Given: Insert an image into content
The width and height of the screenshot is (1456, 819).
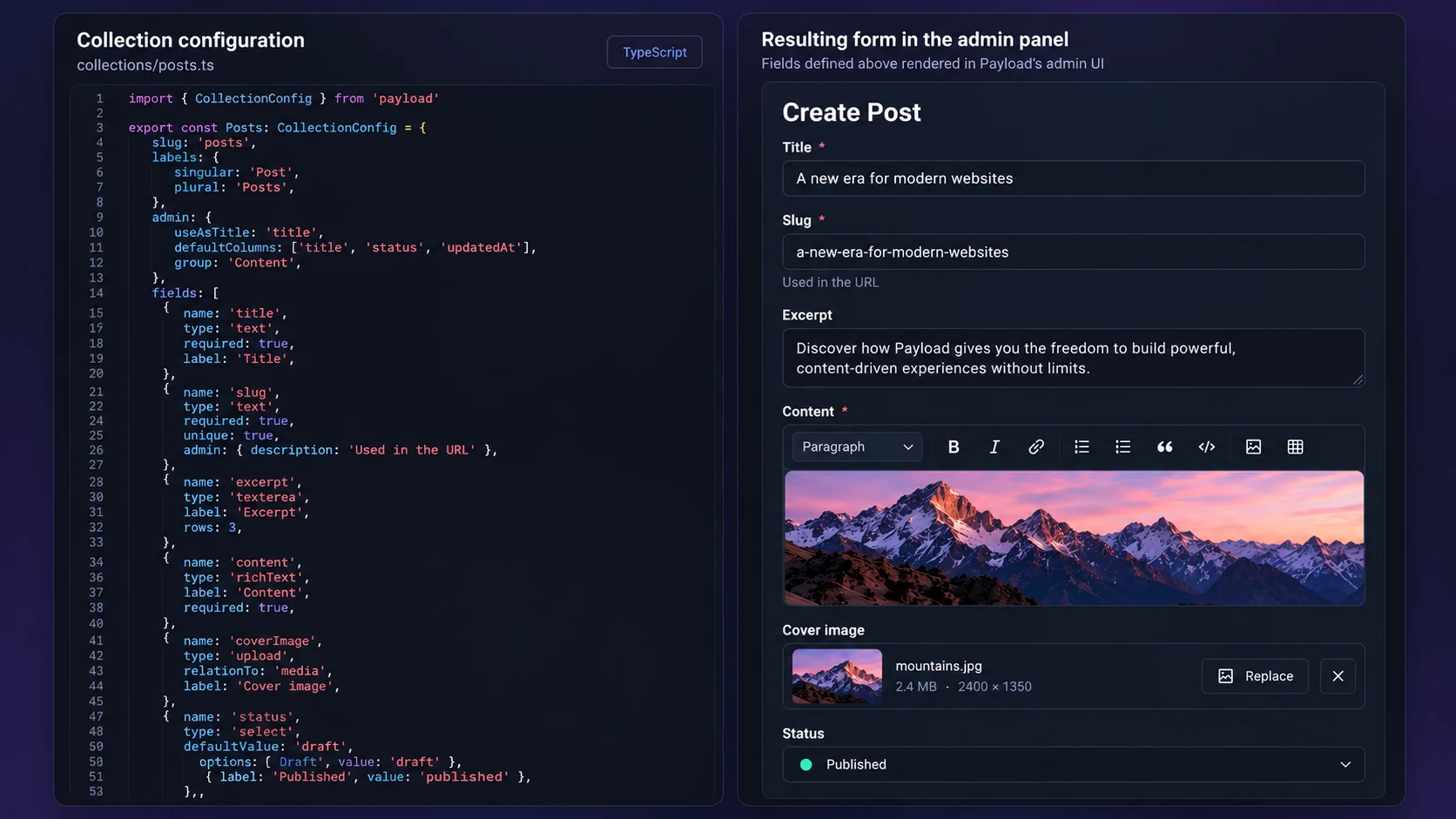Looking at the screenshot, I should 1253,446.
